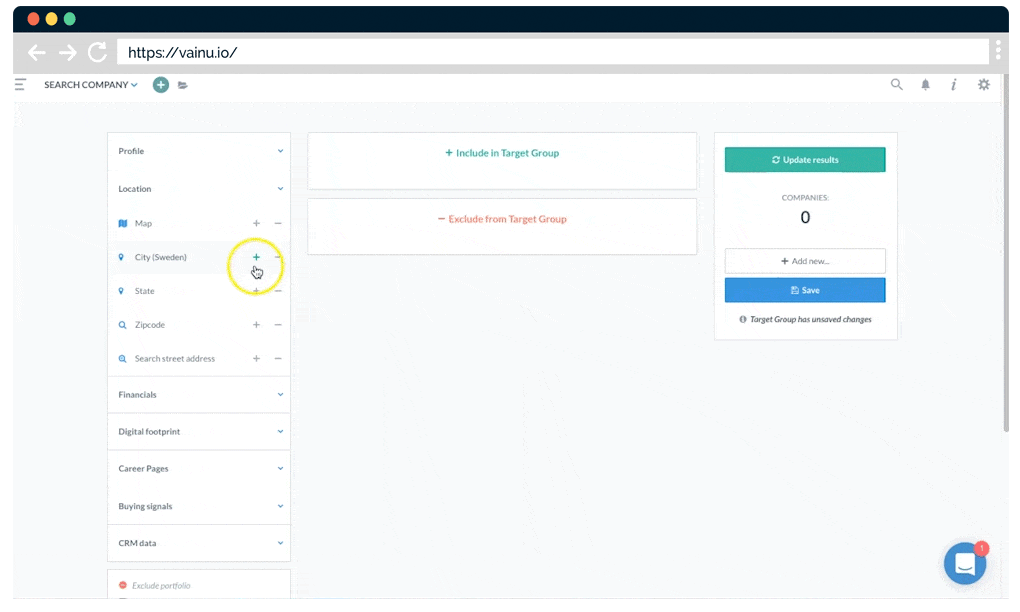Click minus to exclude Map filter
This screenshot has width=1020, height=612.
tap(278, 223)
